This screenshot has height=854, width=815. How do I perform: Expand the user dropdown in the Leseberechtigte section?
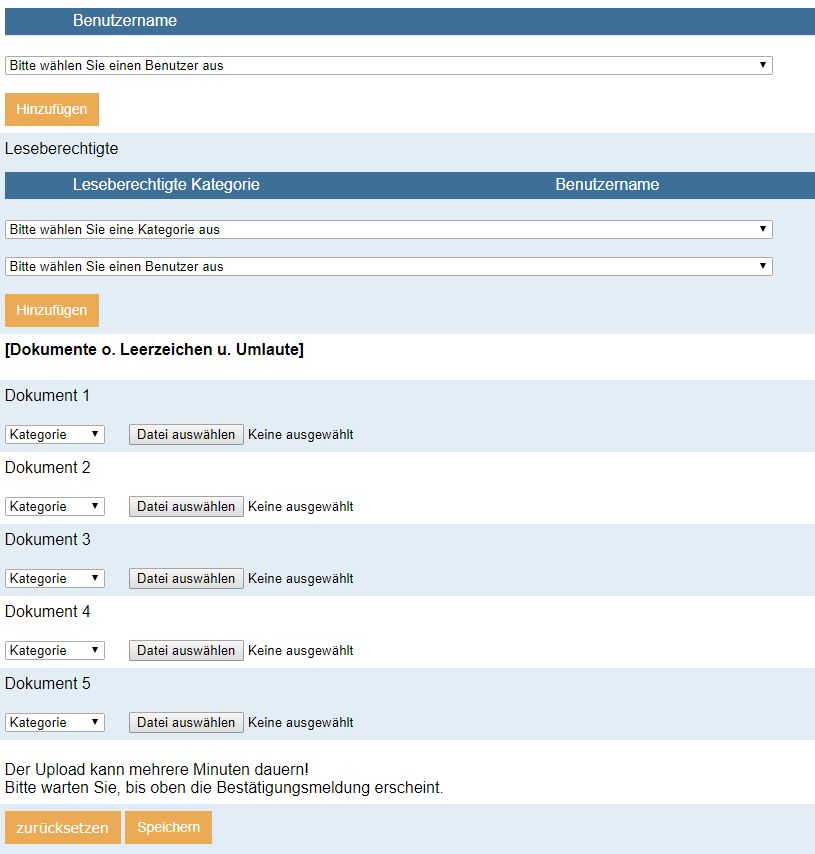[388, 267]
